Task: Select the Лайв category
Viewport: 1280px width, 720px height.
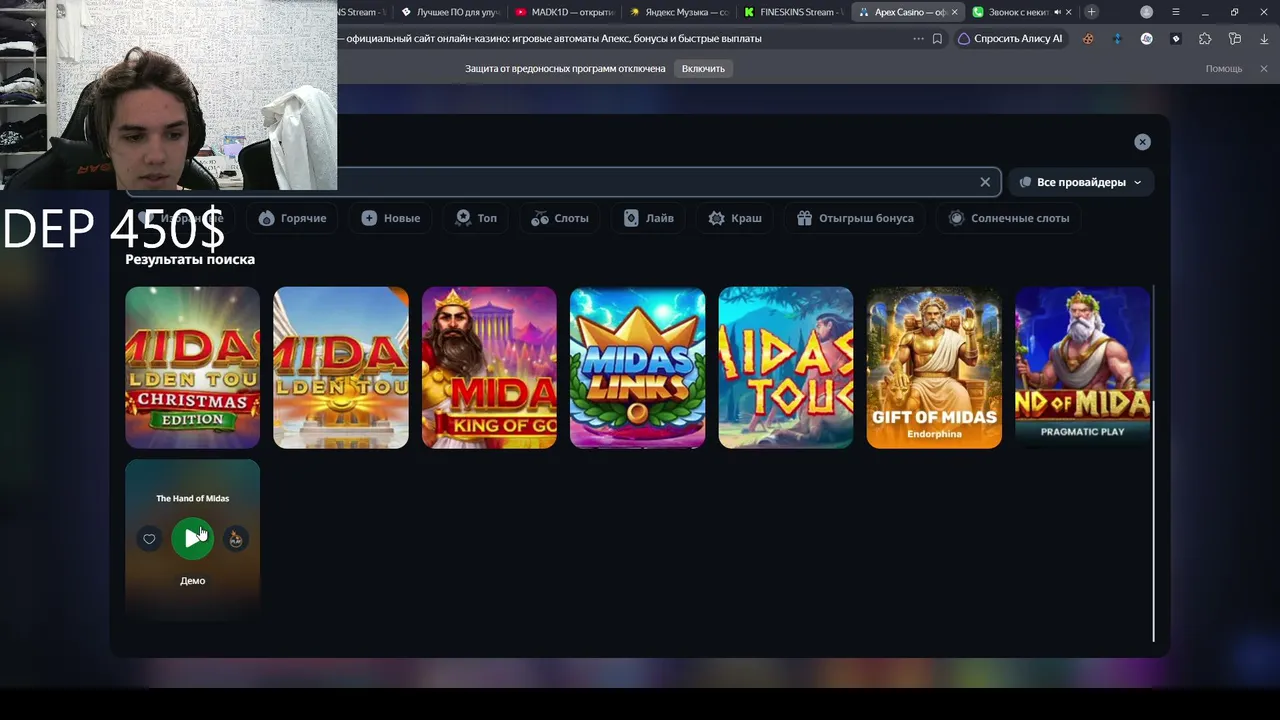Action: [x=649, y=218]
